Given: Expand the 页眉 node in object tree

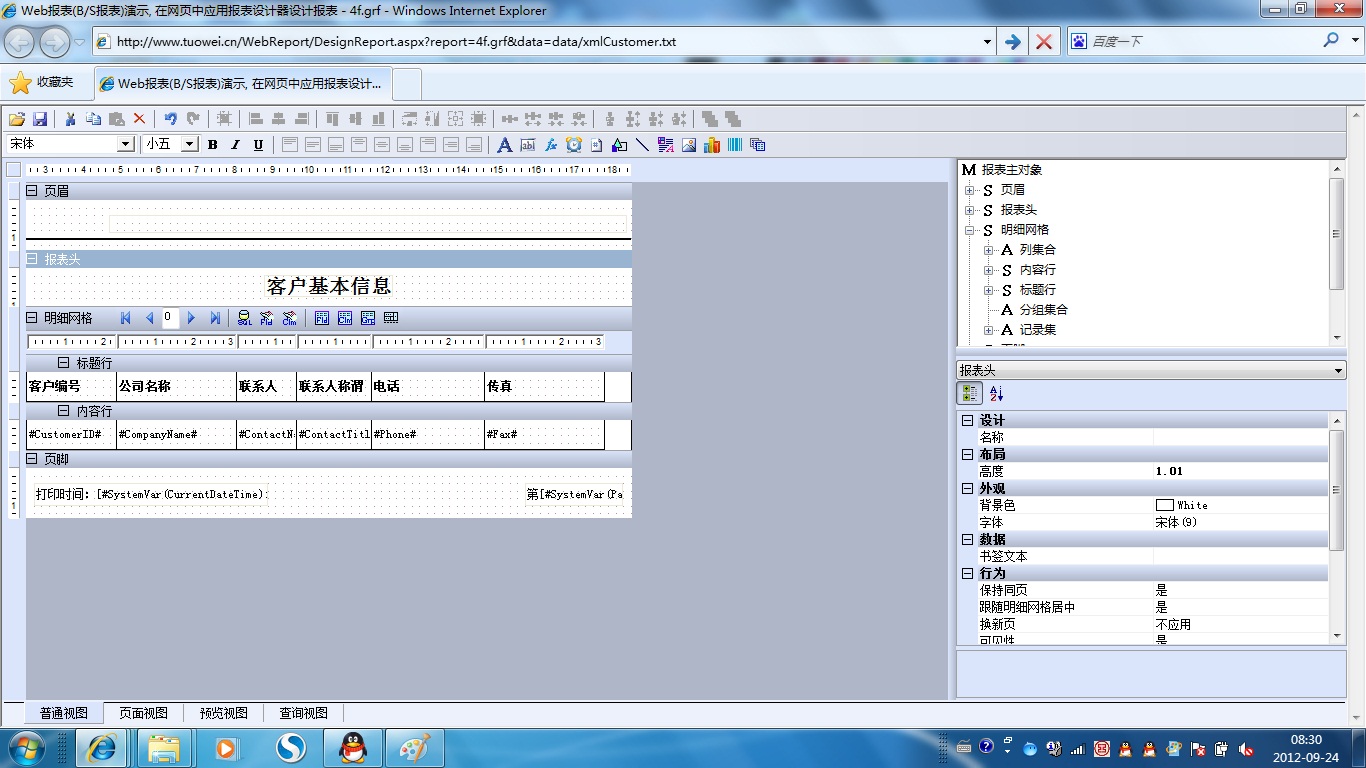Looking at the screenshot, I should pyautogui.click(x=969, y=190).
